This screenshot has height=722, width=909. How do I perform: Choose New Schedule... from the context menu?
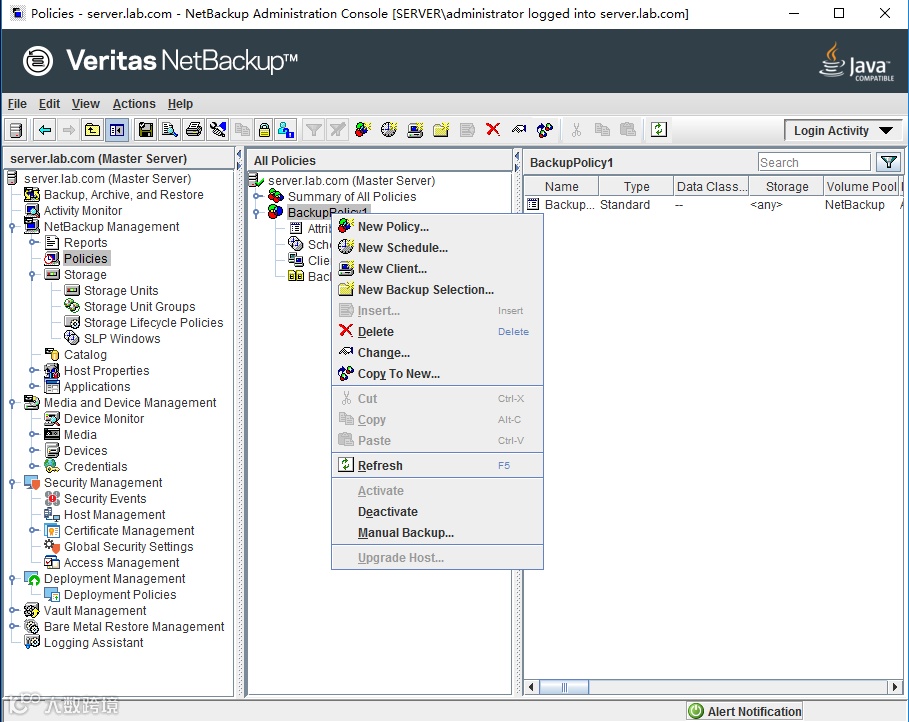pos(402,248)
